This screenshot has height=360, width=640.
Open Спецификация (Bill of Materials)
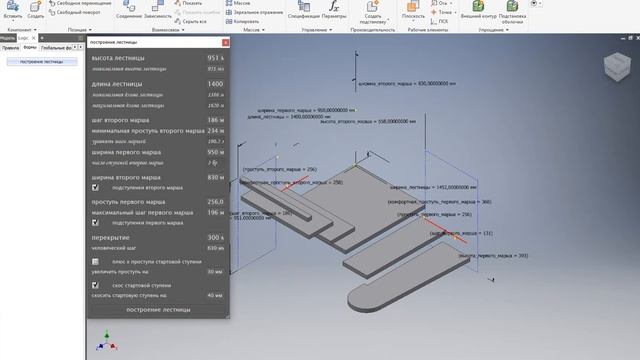pos(304,9)
